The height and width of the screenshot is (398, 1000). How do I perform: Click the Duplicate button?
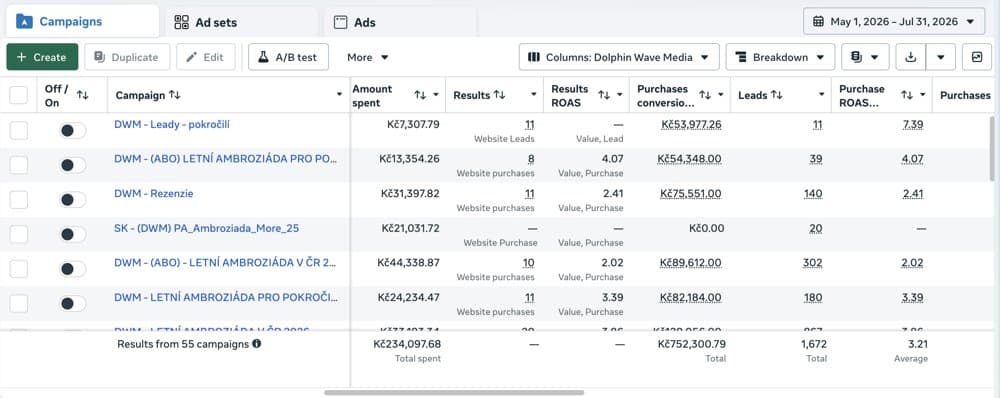(127, 57)
